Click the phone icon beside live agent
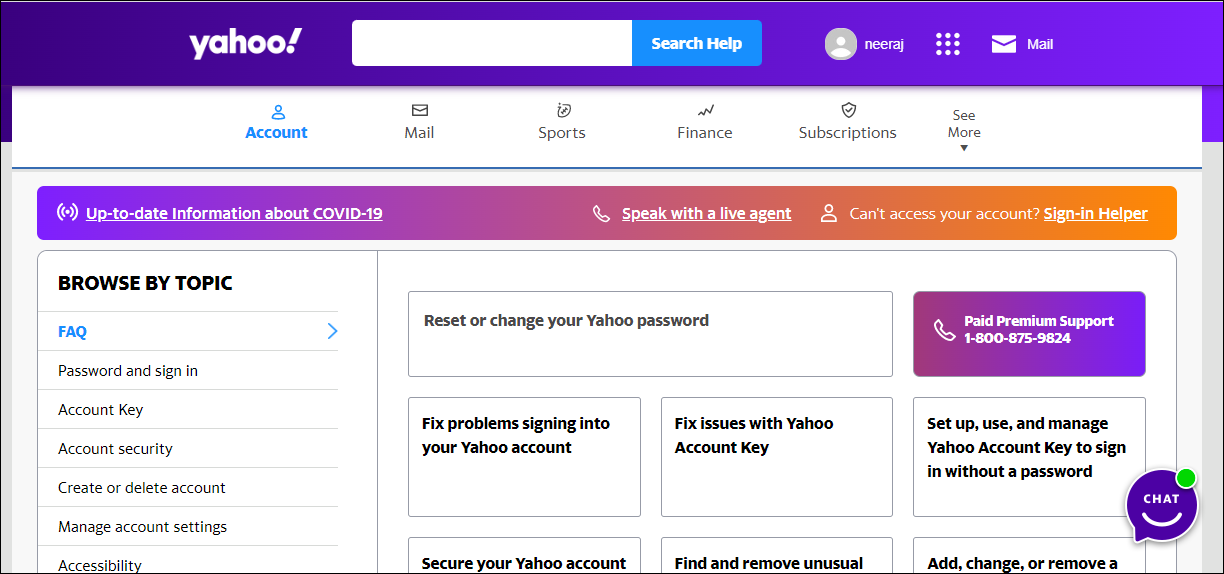This screenshot has width=1224, height=574. (601, 213)
